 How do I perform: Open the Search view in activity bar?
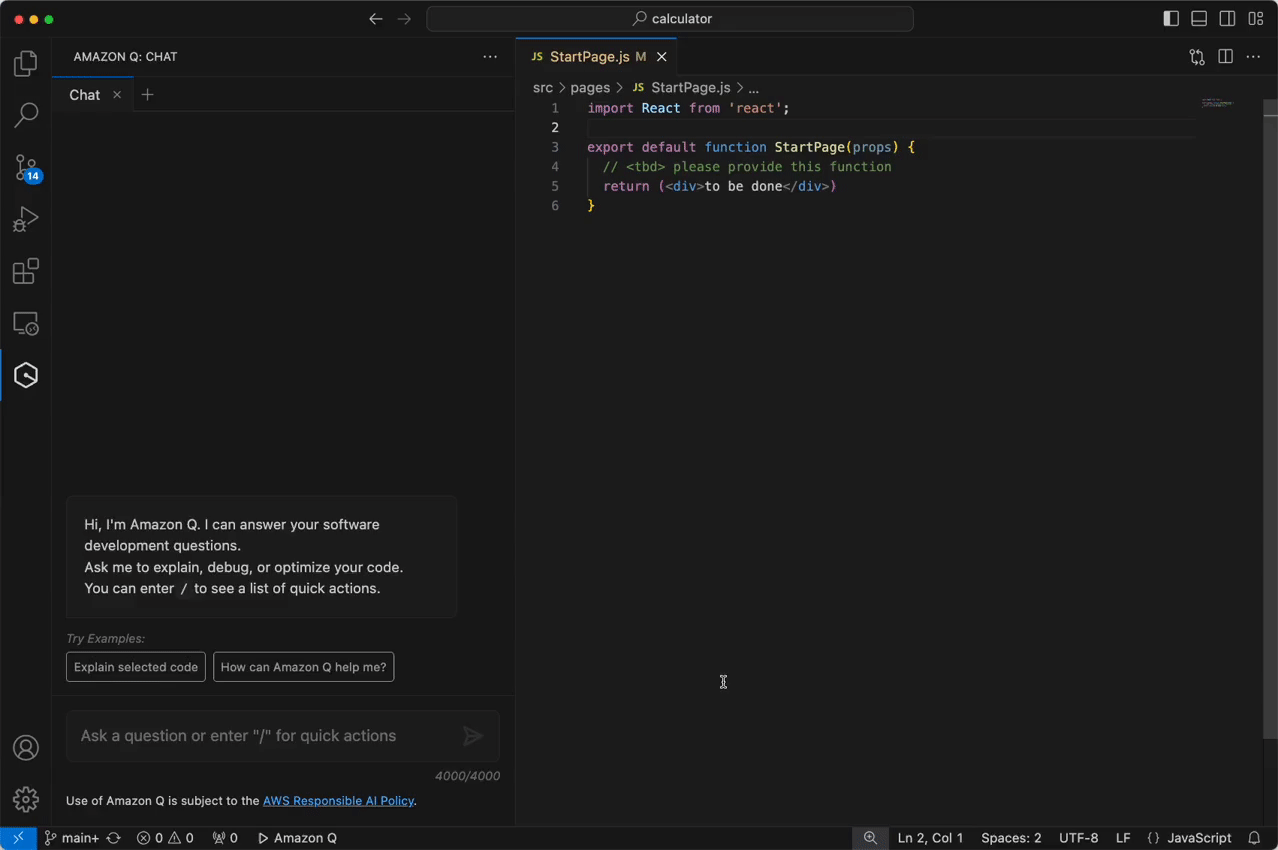[x=26, y=115]
